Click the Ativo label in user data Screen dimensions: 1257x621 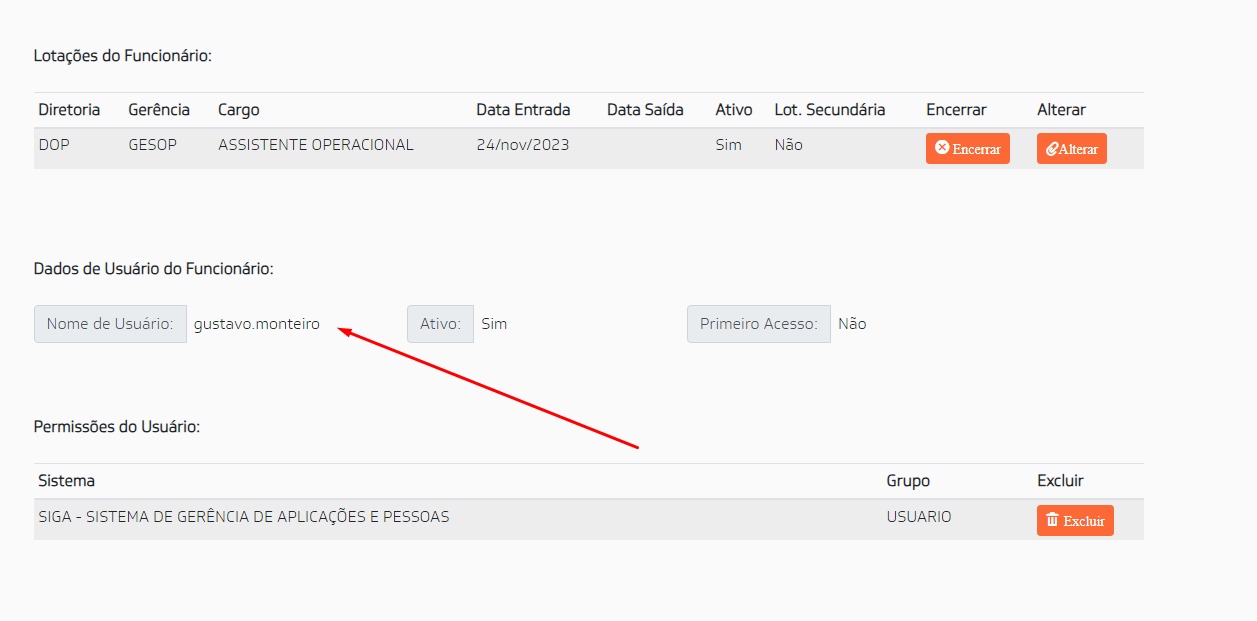tap(440, 324)
